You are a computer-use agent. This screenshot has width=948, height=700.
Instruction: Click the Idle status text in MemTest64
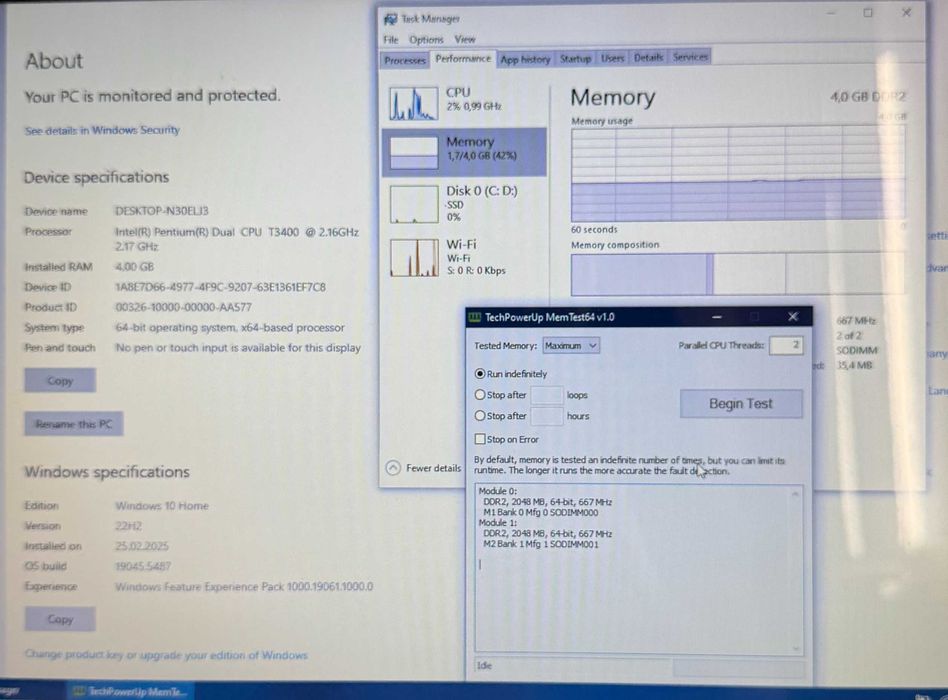pyautogui.click(x=484, y=666)
